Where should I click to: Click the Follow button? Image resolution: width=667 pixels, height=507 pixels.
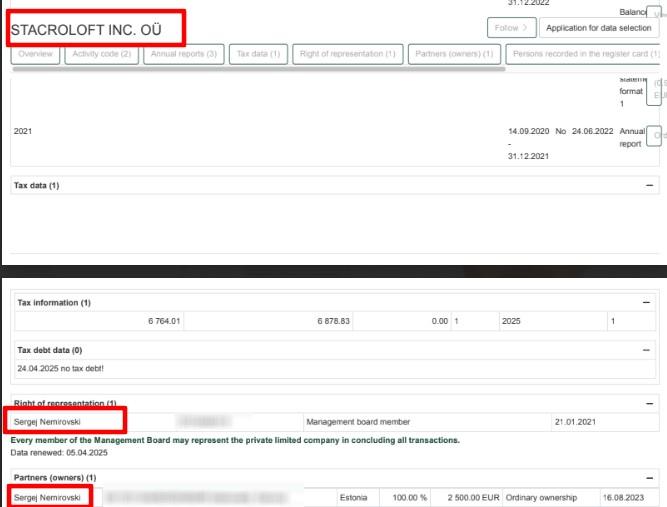[x=511, y=28]
